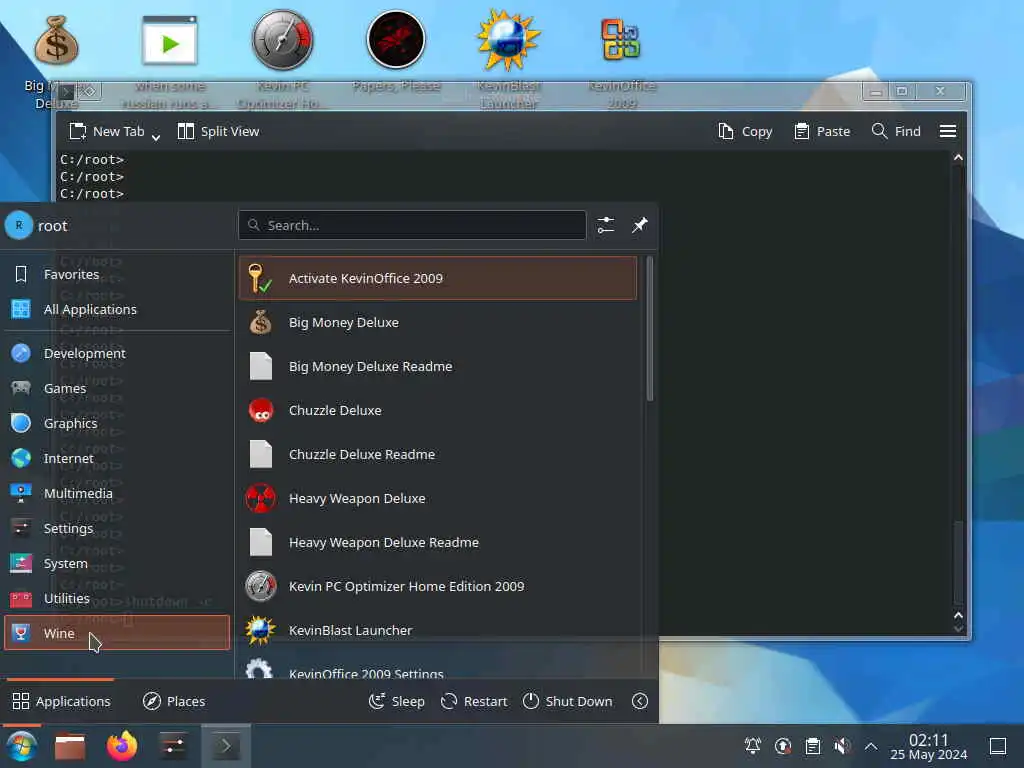Click the Search field in launcher
The image size is (1024, 768).
pyautogui.click(x=412, y=225)
